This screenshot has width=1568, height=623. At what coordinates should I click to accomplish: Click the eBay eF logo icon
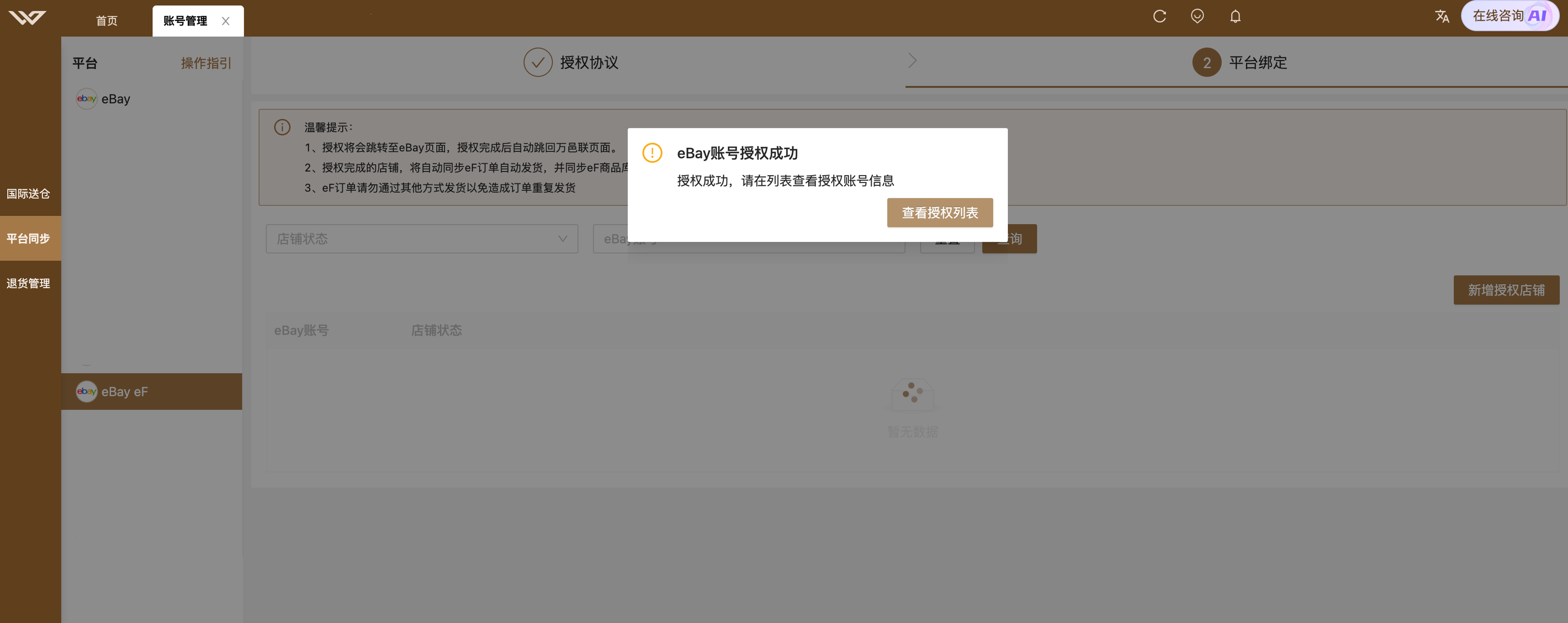87,392
